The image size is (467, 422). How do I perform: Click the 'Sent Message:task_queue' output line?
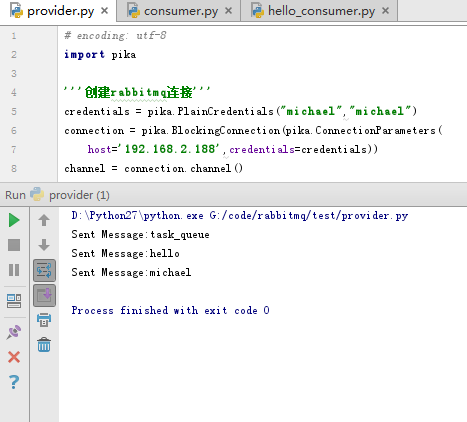140,235
